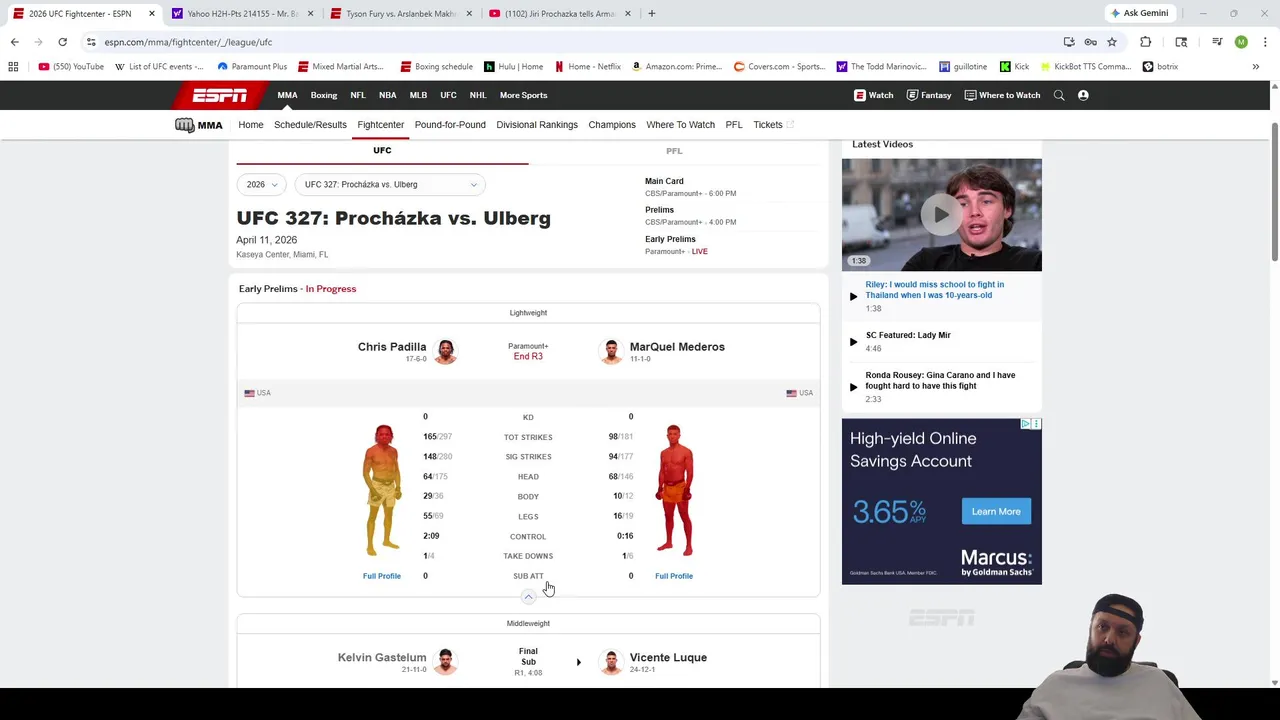1280x720 pixels.
Task: Open a new browser tab with plus icon
Action: (651, 13)
